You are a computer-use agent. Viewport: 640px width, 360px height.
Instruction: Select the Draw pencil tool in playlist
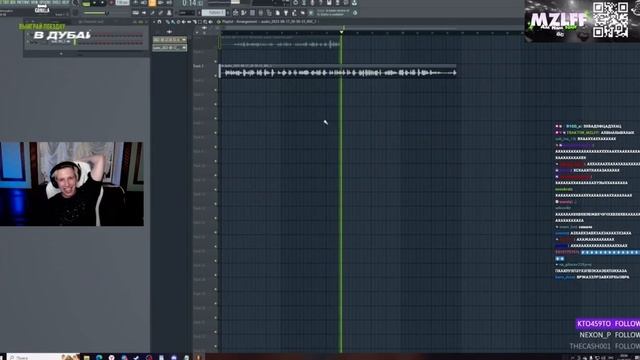[x=167, y=22]
